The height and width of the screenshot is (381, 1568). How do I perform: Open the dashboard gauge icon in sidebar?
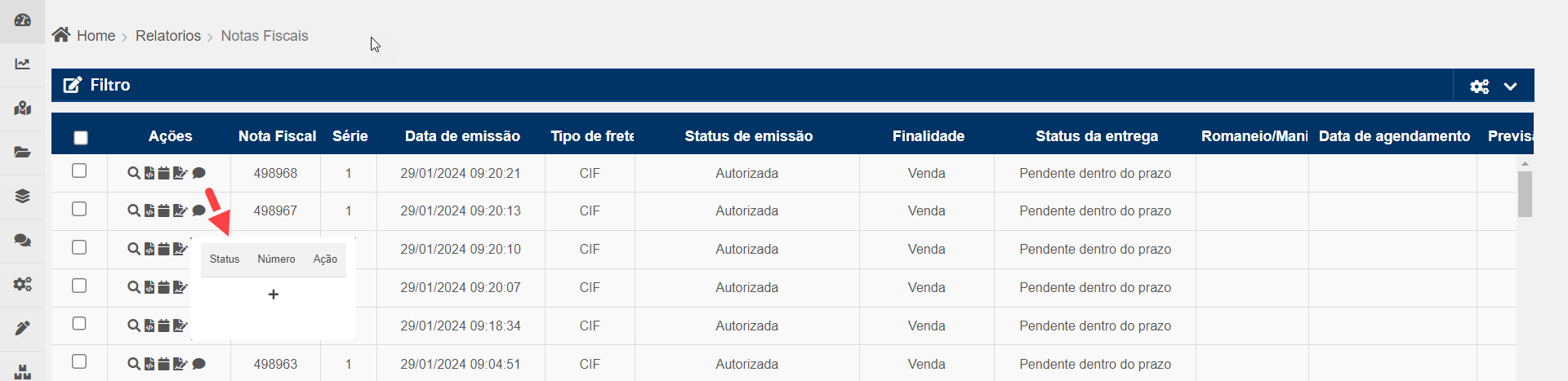(22, 20)
